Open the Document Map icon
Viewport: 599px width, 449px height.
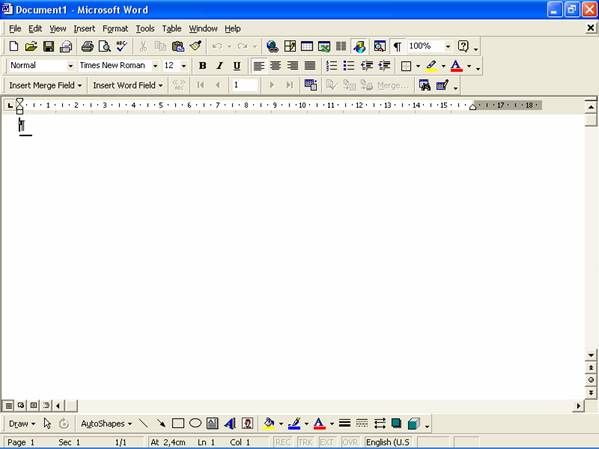(x=379, y=47)
